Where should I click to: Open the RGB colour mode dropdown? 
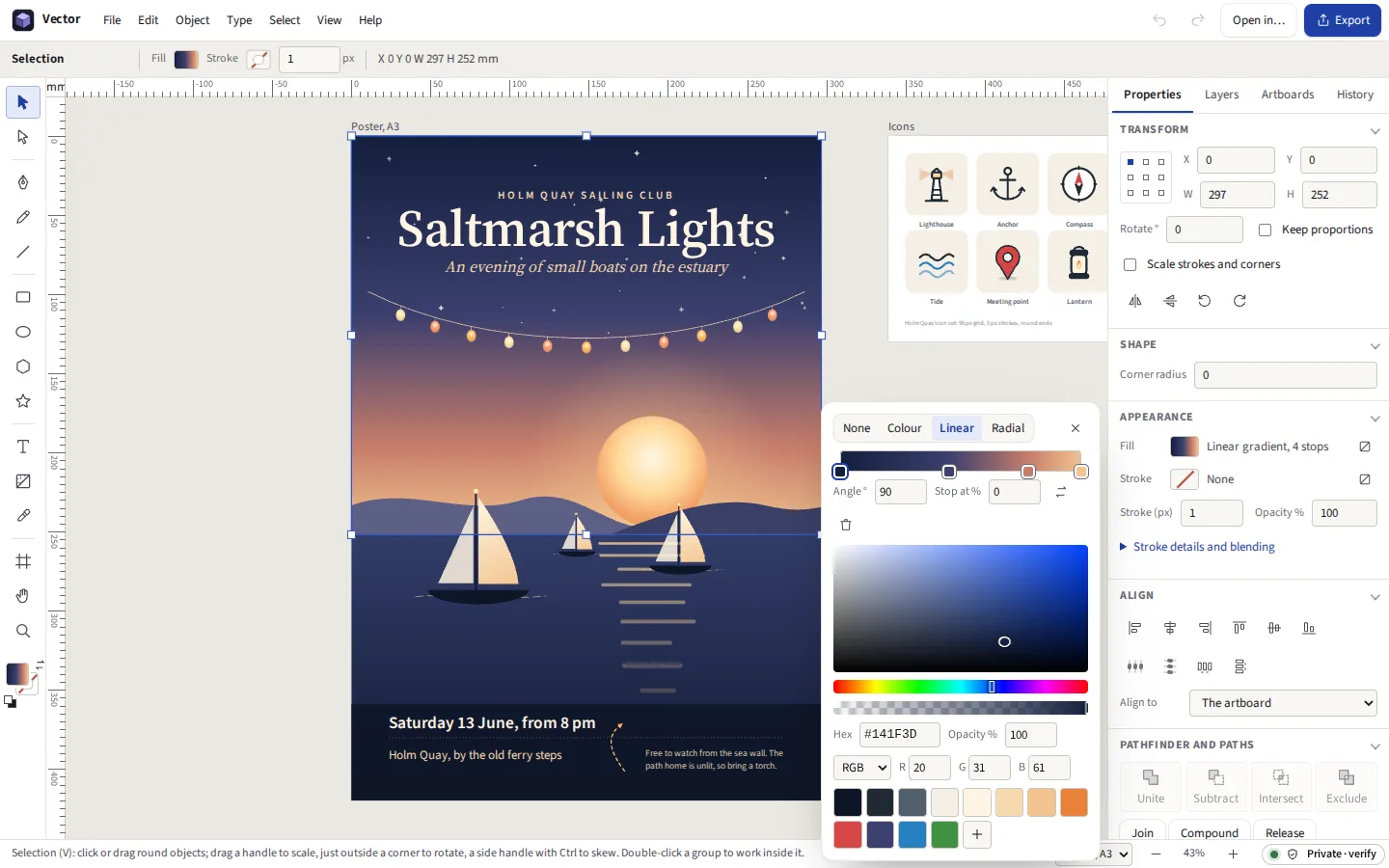[x=861, y=768]
